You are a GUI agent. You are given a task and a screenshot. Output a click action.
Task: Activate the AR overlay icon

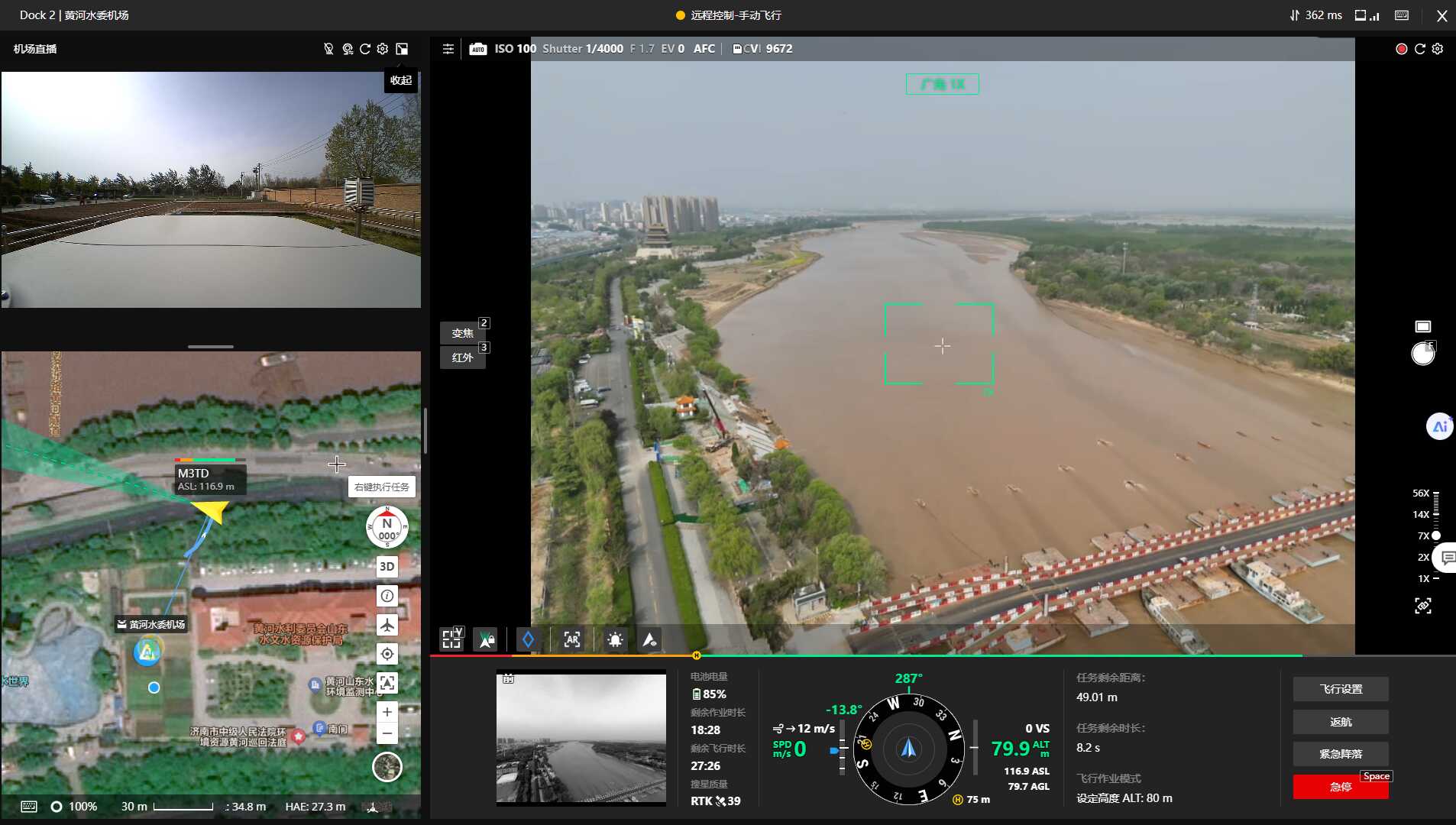click(x=571, y=640)
